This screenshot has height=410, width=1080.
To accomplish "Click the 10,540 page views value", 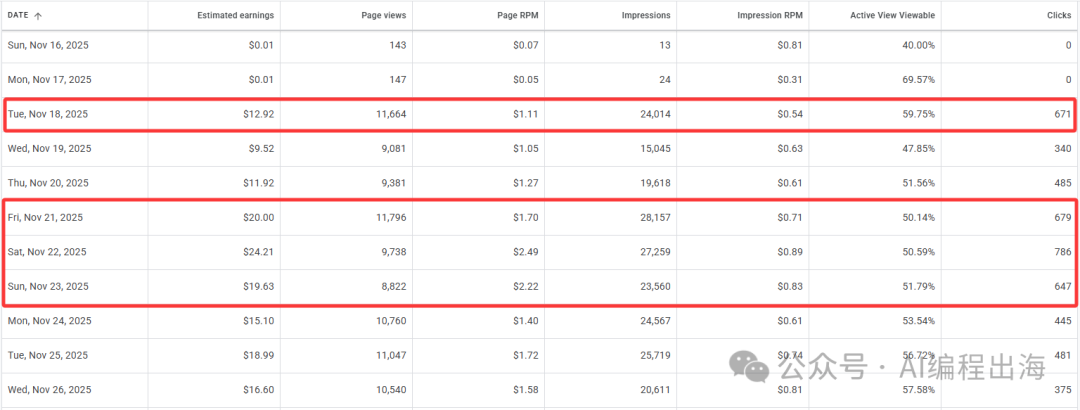I will pyautogui.click(x=391, y=390).
